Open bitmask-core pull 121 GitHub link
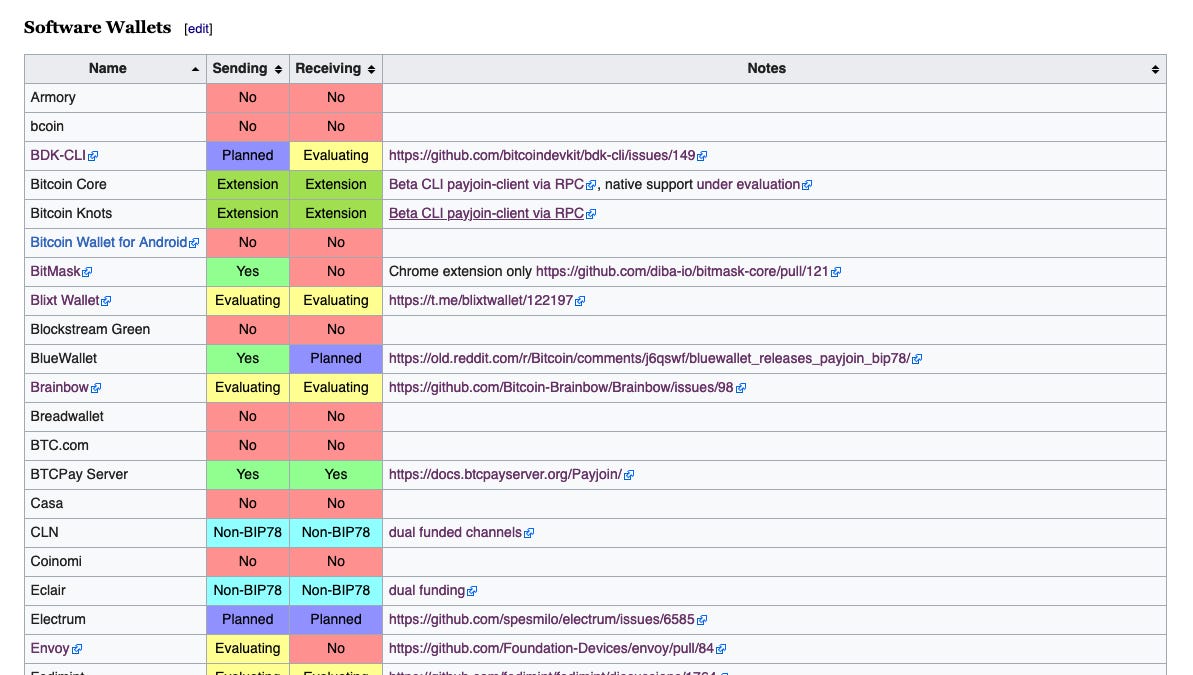 coord(682,271)
